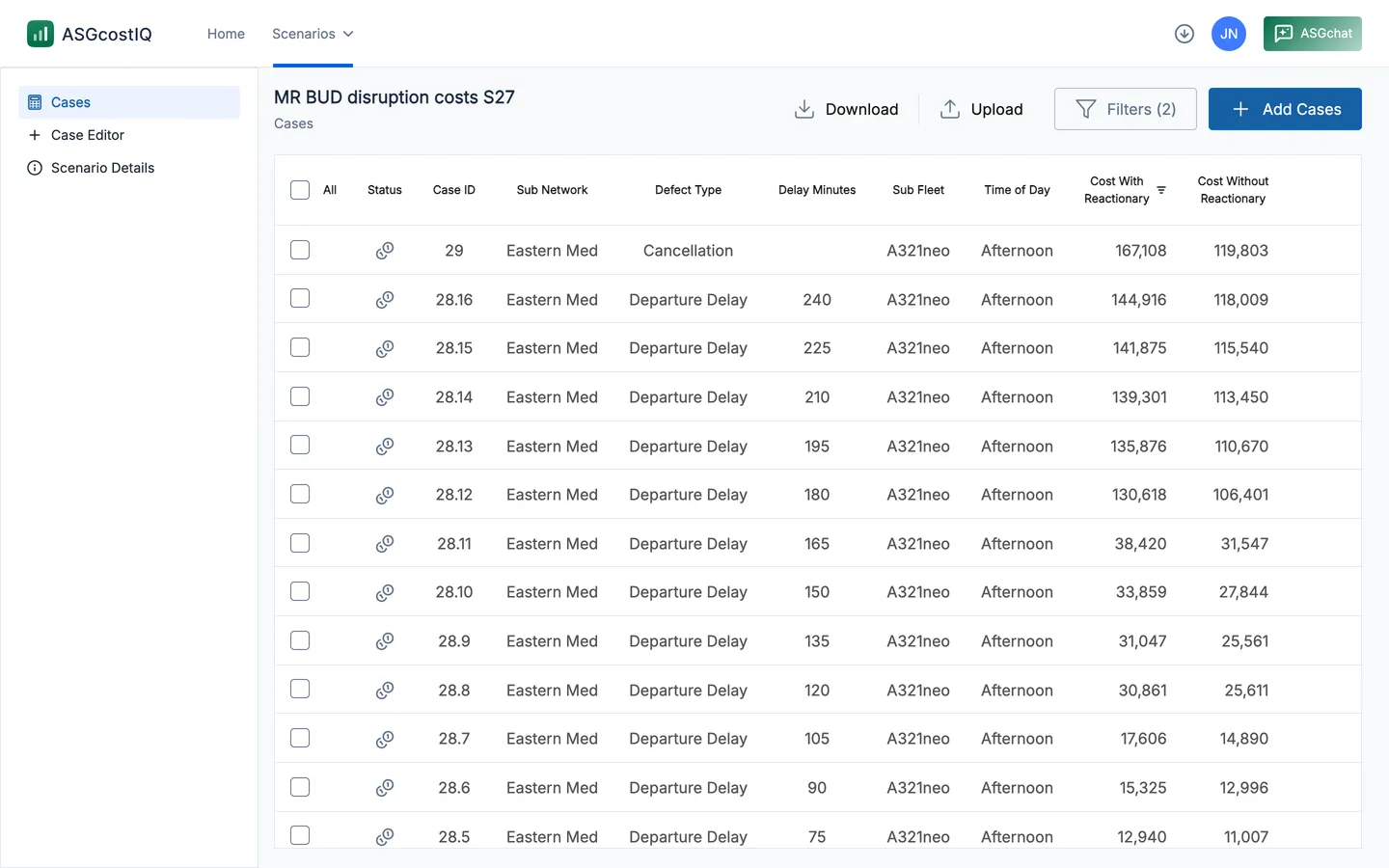
Task: Check the box for case 28.7
Action: (300, 739)
